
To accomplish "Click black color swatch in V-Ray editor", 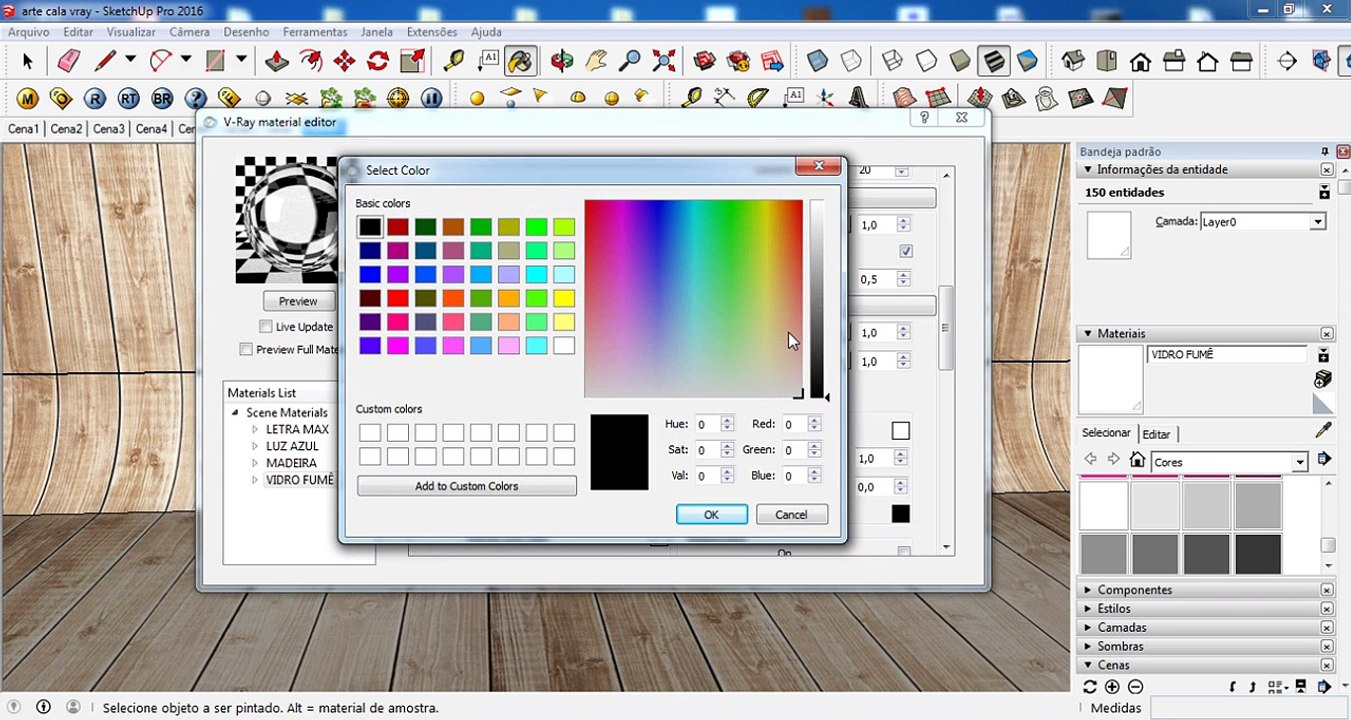I will click(901, 514).
